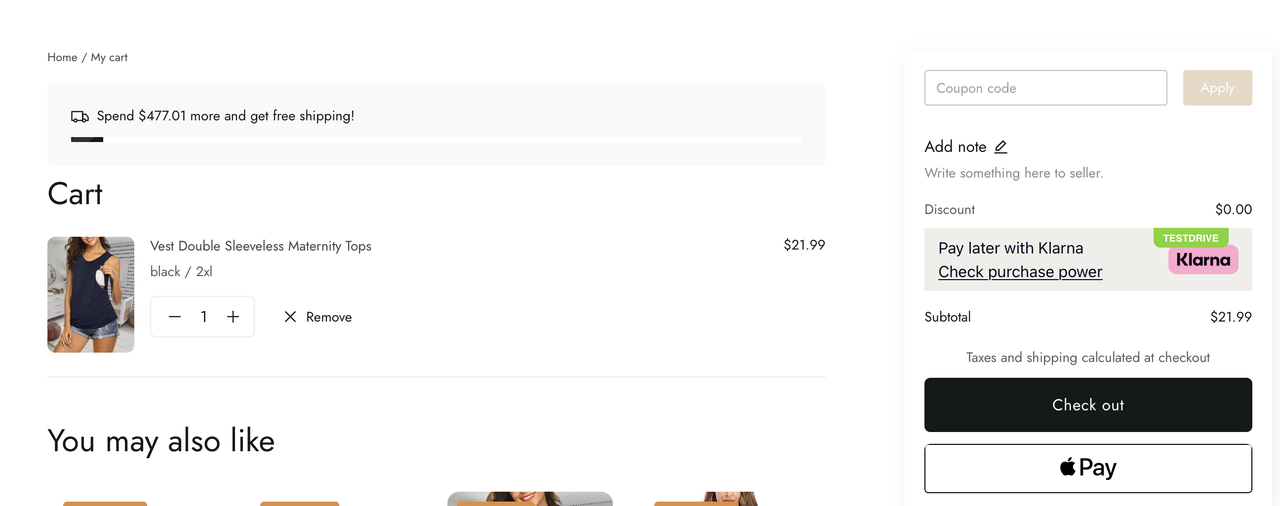
Task: Click the delivery truck shipping icon
Action: pos(80,117)
